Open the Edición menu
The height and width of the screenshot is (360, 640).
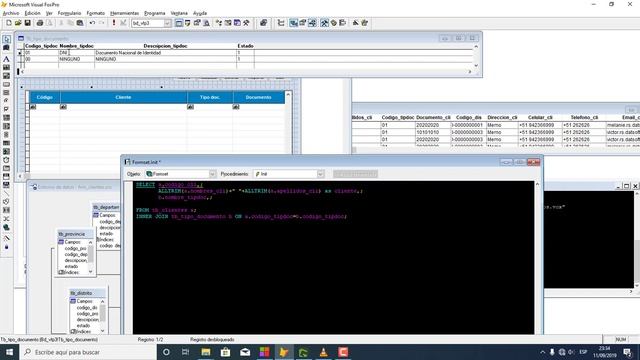(x=32, y=13)
